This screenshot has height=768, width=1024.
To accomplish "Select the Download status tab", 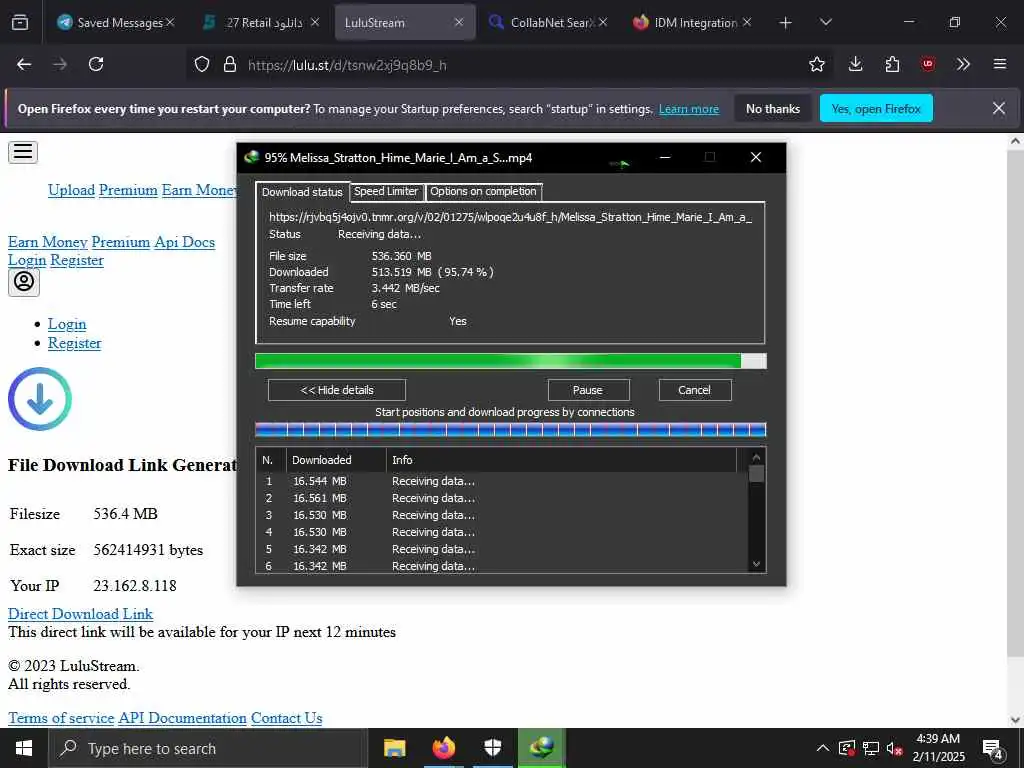I will click(302, 192).
